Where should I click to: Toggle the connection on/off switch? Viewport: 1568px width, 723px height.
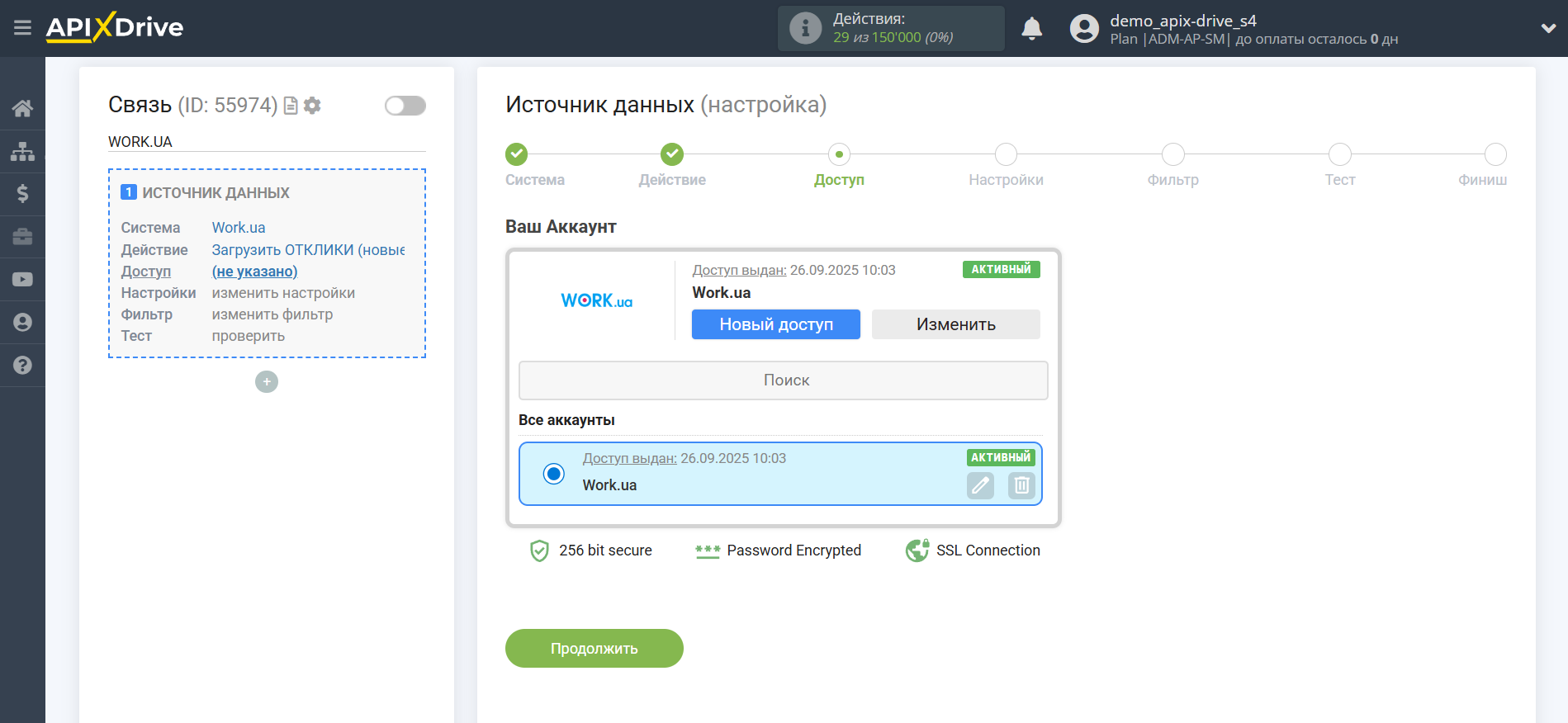point(405,106)
